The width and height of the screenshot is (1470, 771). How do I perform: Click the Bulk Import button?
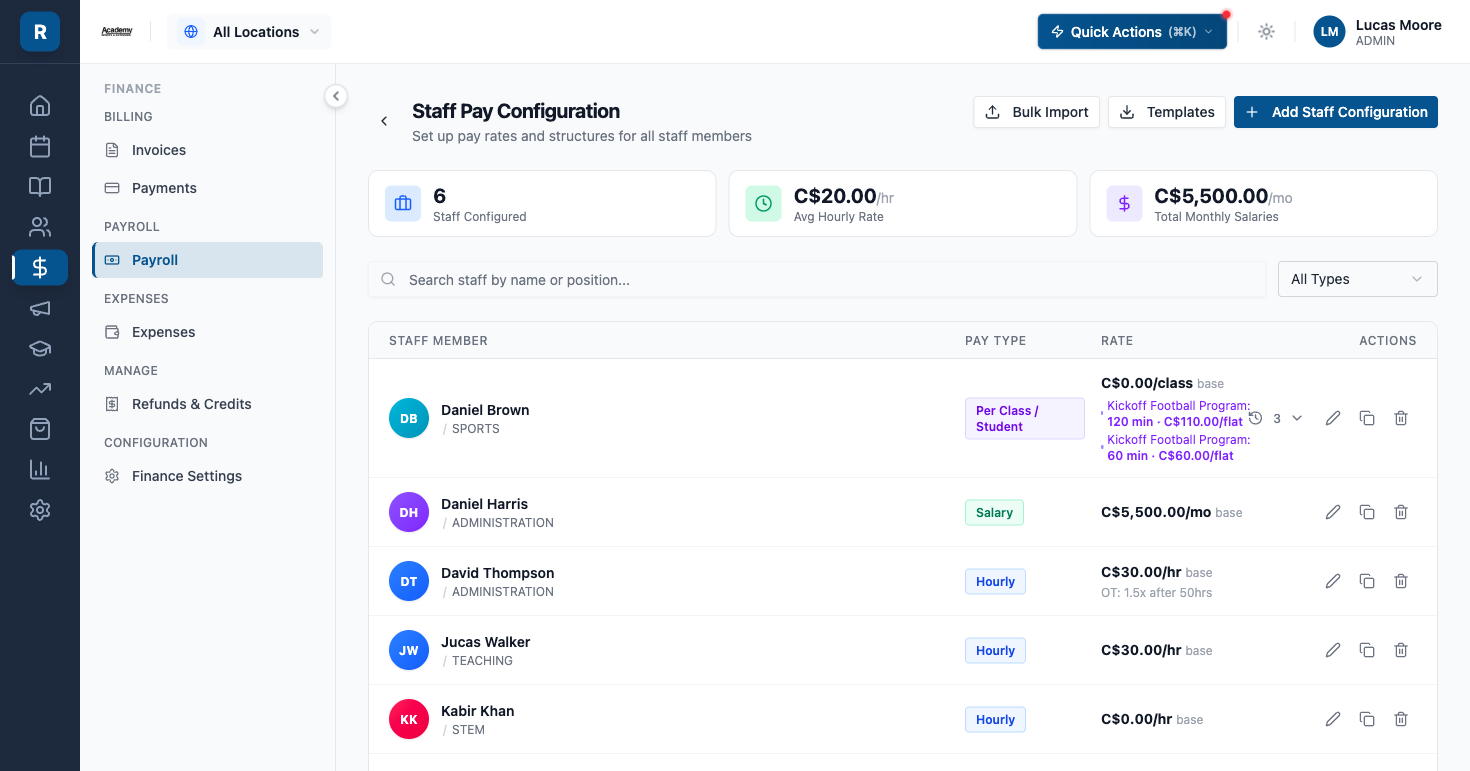(1037, 112)
